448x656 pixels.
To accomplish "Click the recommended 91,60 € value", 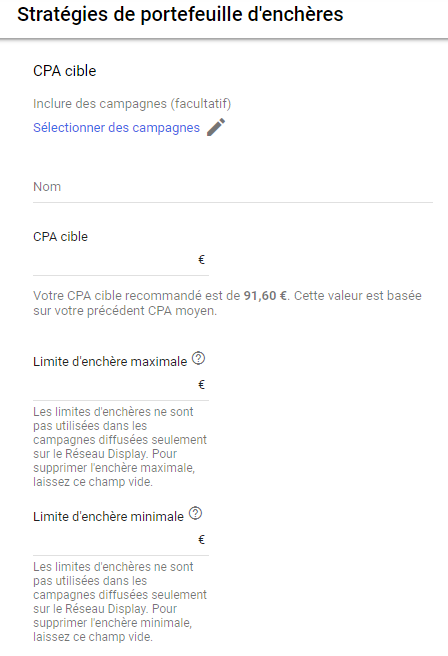I will pos(265,296).
